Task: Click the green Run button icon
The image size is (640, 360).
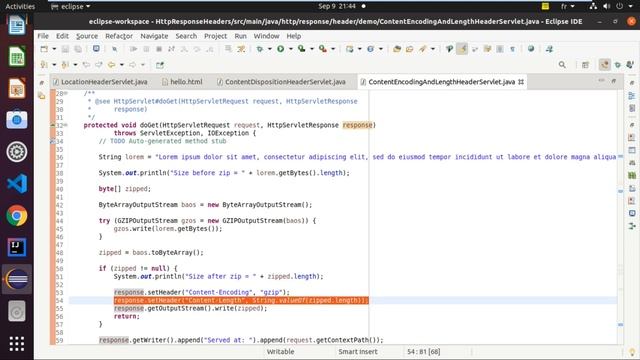Action: point(280,49)
